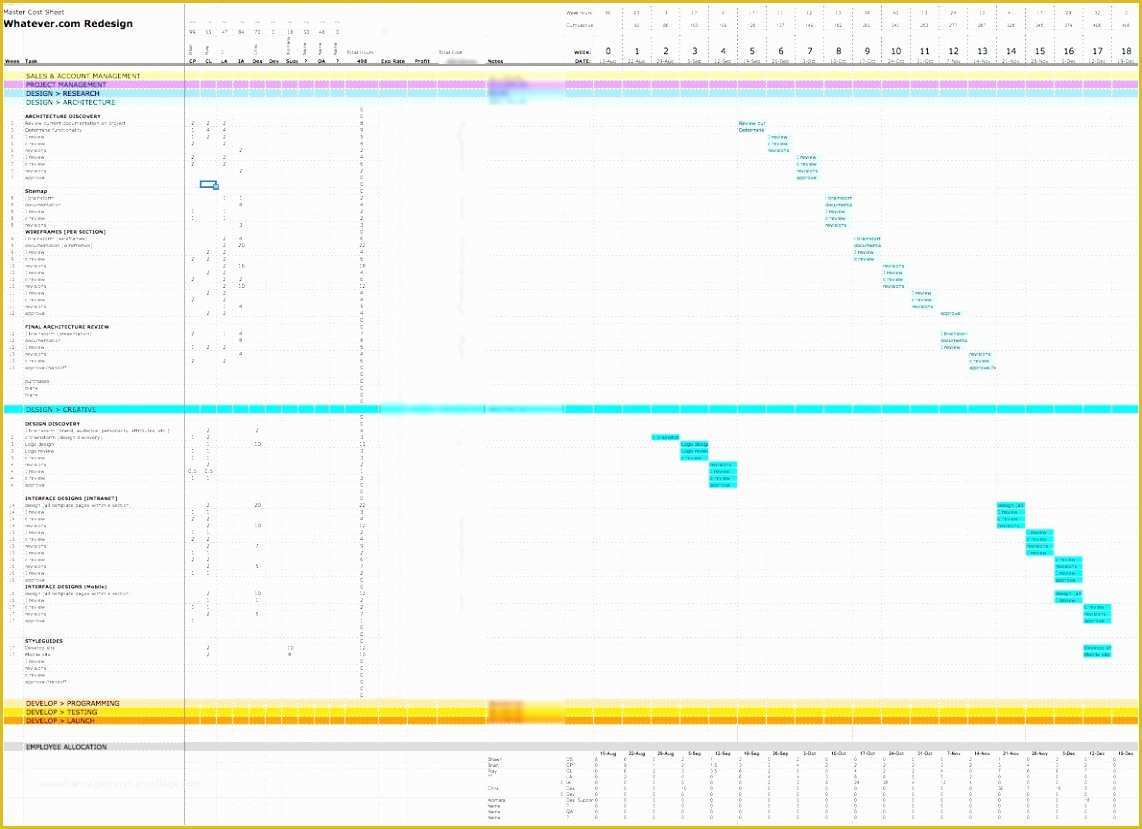Click the 'FINAL ARCHITECTURE REVIEW' subheading

67,327
